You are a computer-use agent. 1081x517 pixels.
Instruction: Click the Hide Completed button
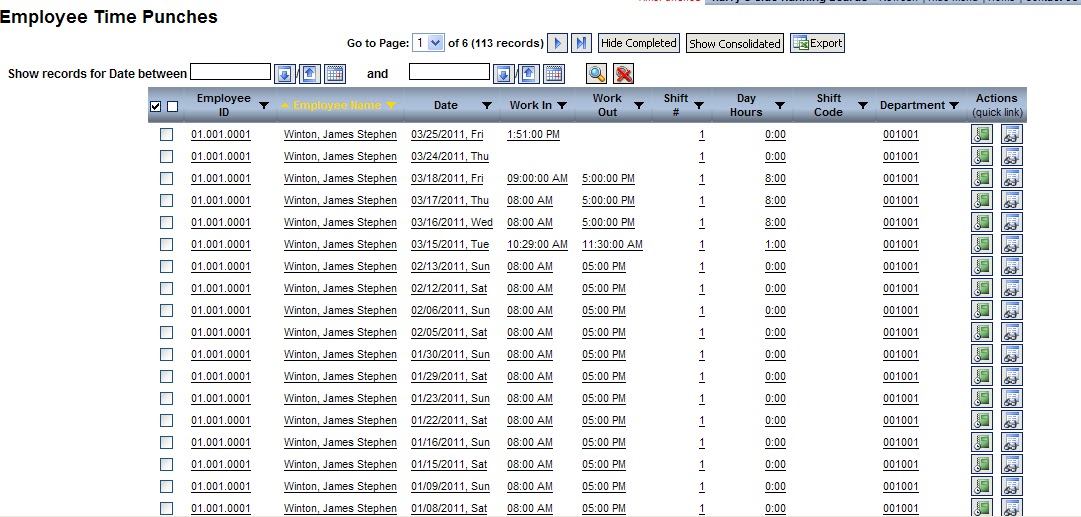click(638, 43)
